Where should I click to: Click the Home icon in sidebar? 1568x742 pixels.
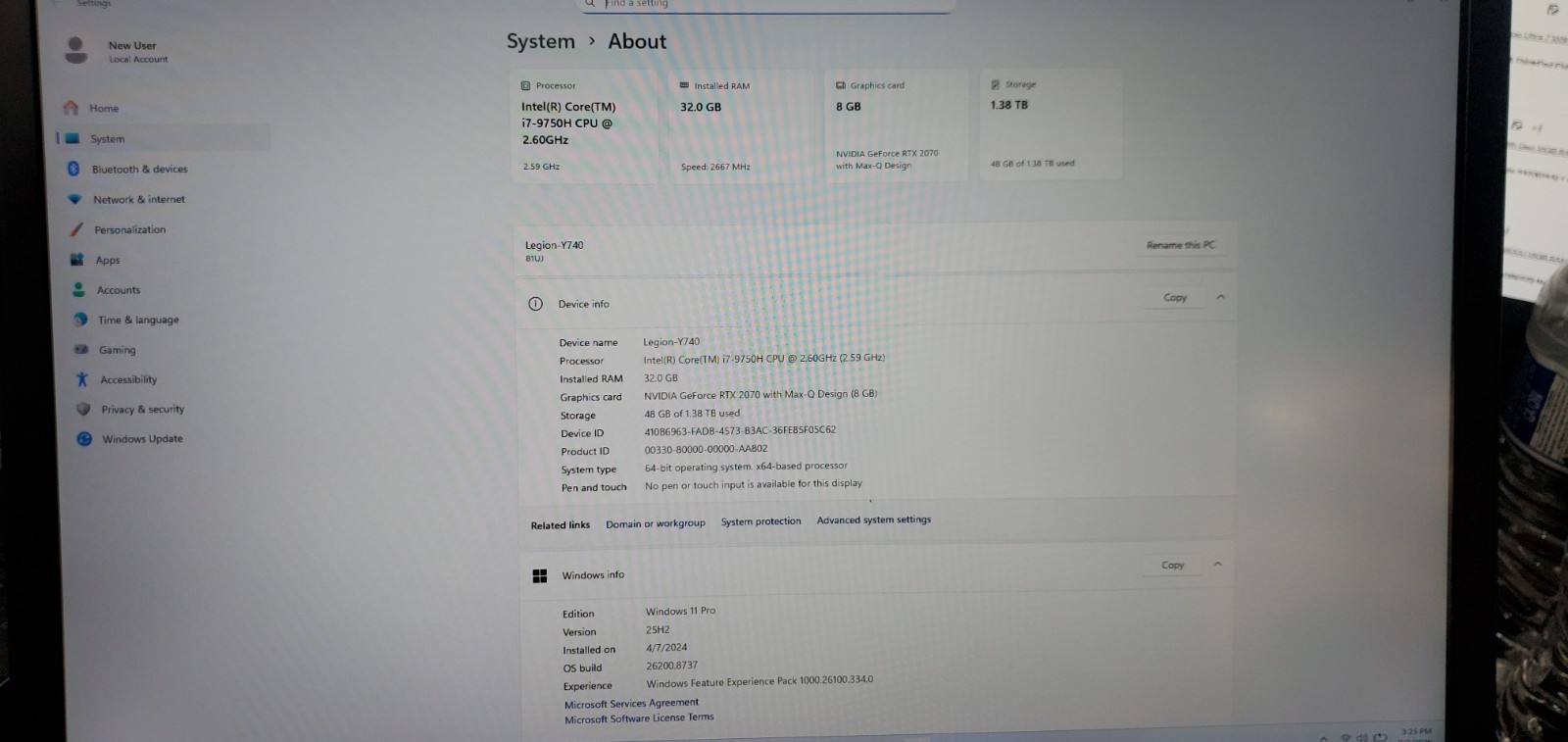tap(71, 108)
